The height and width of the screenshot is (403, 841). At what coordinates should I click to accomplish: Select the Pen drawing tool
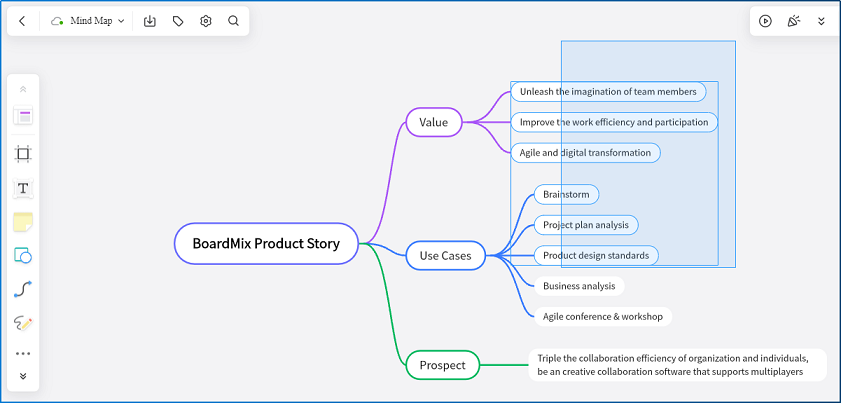(23, 323)
